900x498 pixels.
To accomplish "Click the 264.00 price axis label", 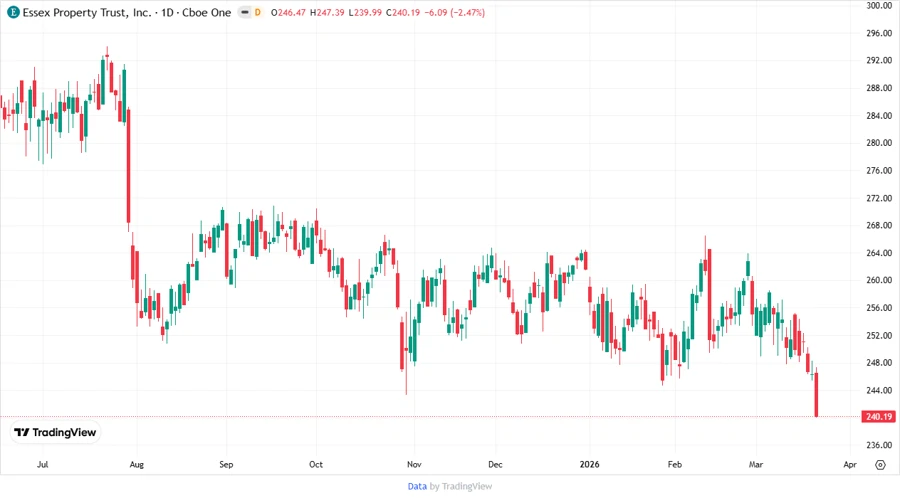I will (x=879, y=253).
